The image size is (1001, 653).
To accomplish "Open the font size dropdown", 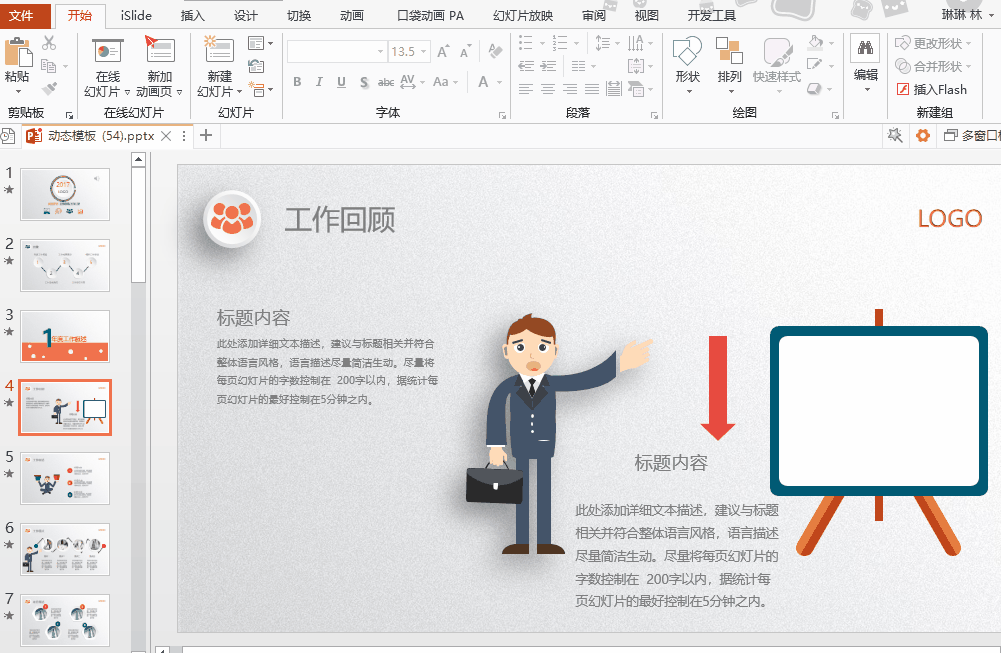I will pos(424,50).
